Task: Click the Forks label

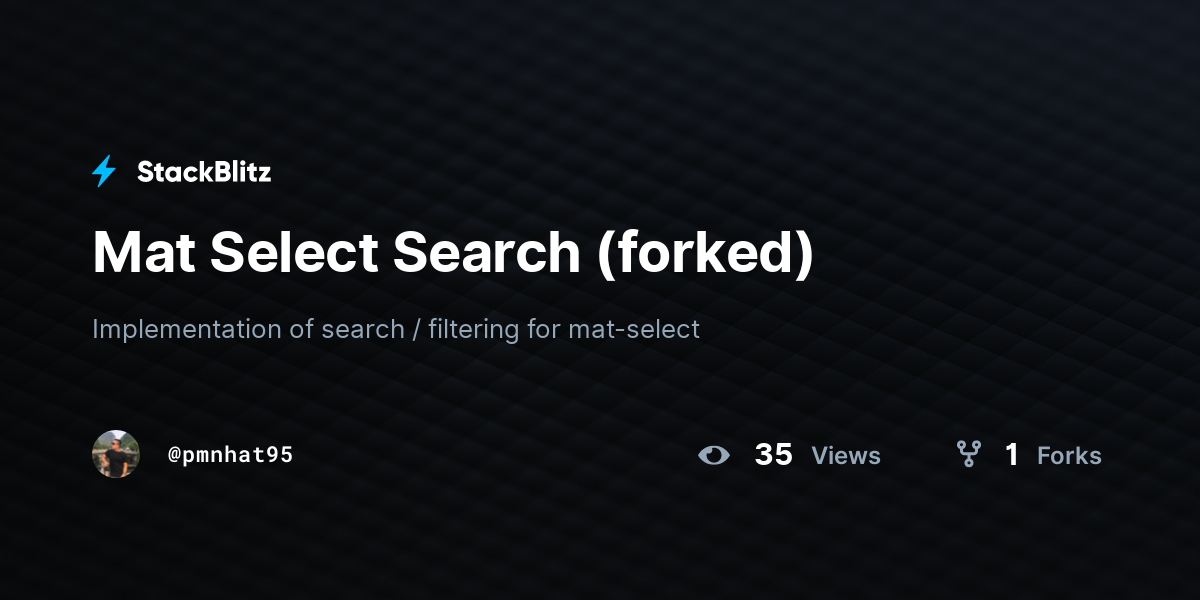Action: [1069, 456]
